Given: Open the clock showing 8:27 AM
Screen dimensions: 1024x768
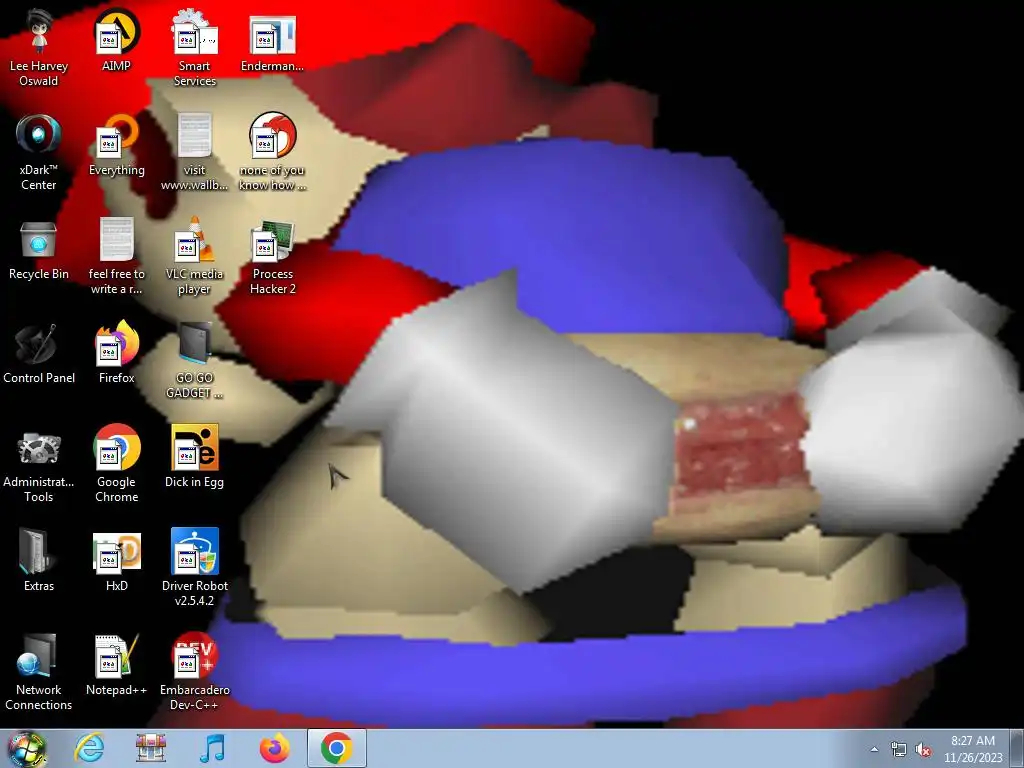Looking at the screenshot, I should click(x=973, y=749).
